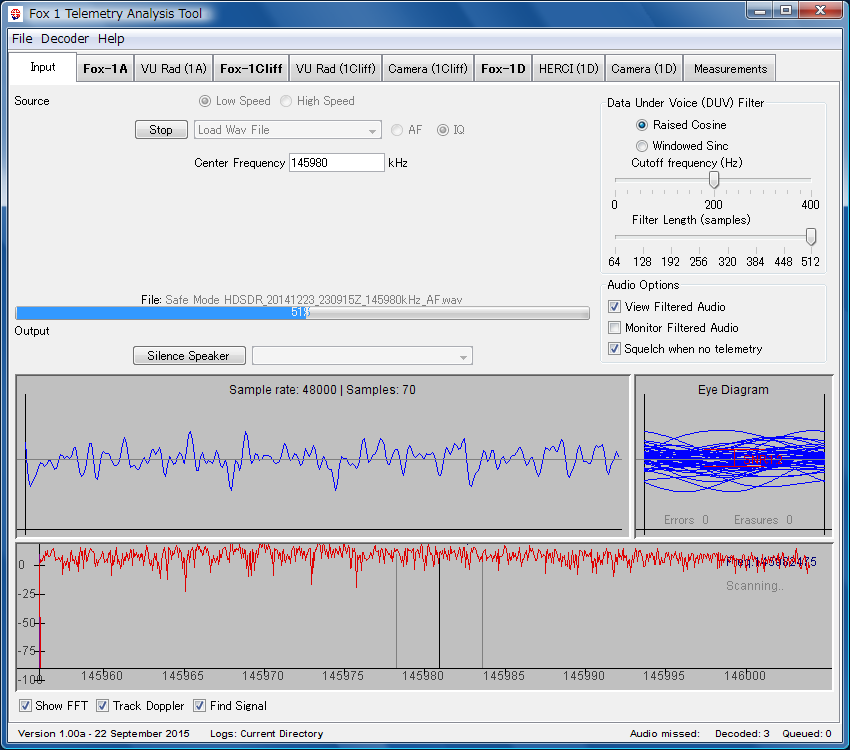Screen dimensions: 850x750
Task: Select the IQ radio button
Action: click(x=443, y=130)
